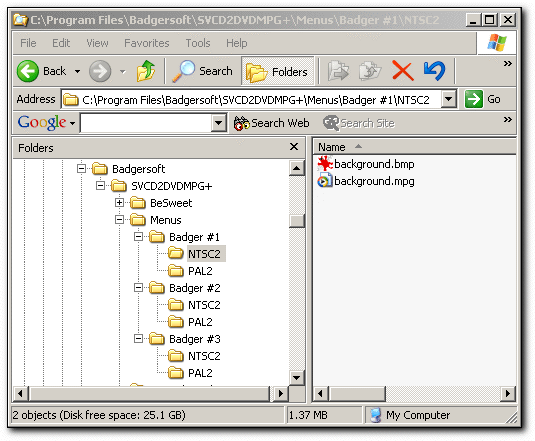Viewport: 535px width, 441px height.
Task: Open the background.bmp file icon
Action: (325, 164)
